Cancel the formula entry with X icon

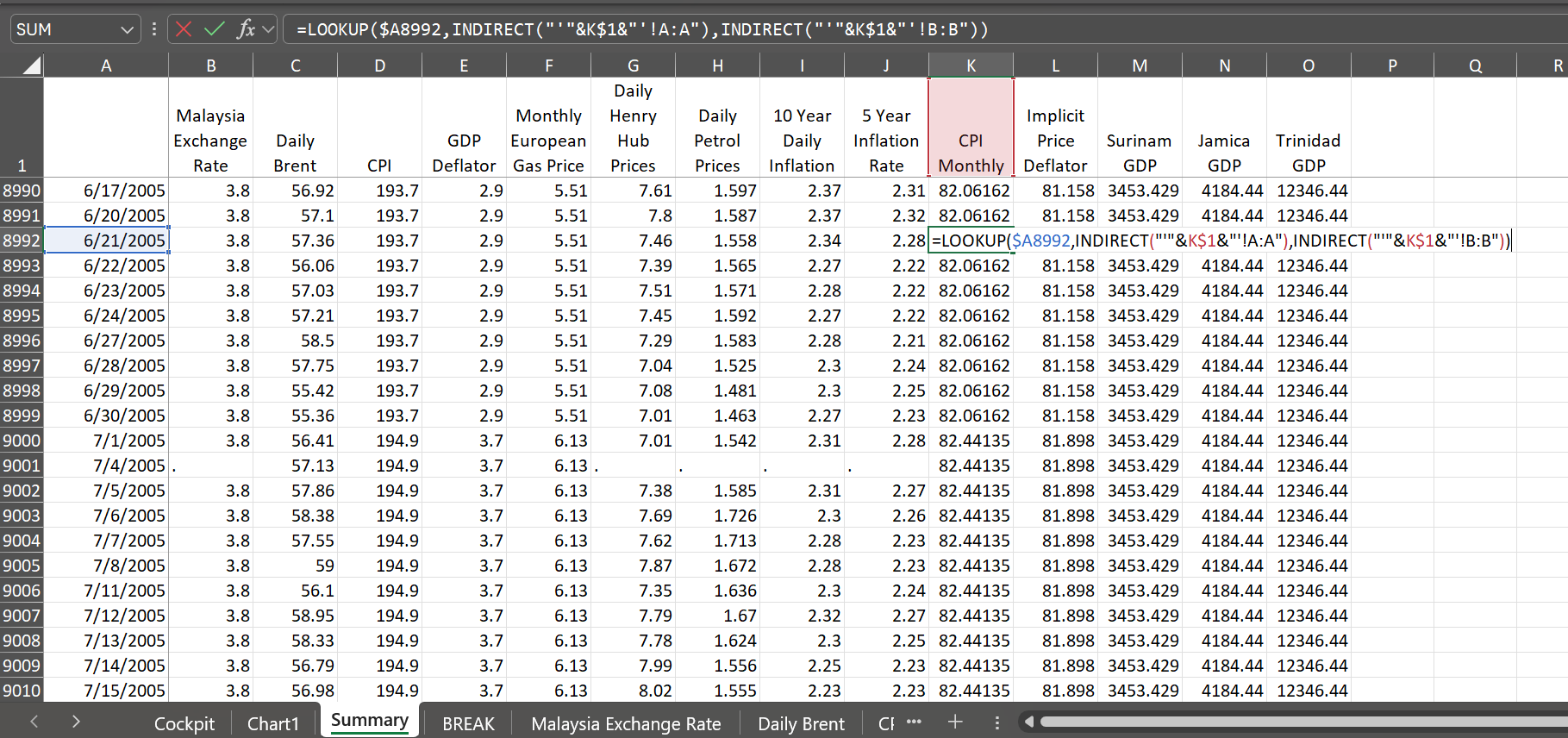click(183, 29)
